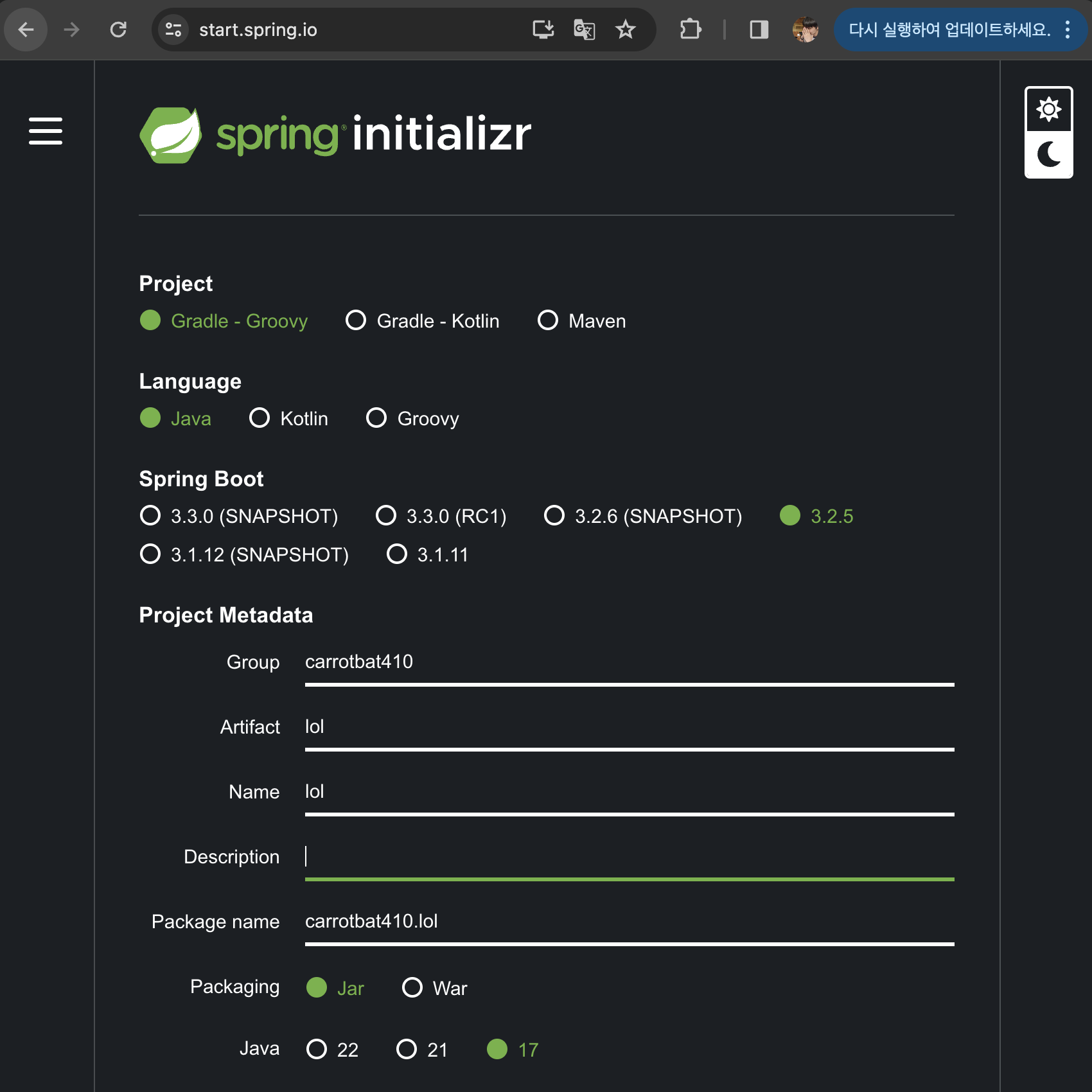The image size is (1092, 1092).
Task: Switch to dark theme moon icon
Action: coord(1048,155)
